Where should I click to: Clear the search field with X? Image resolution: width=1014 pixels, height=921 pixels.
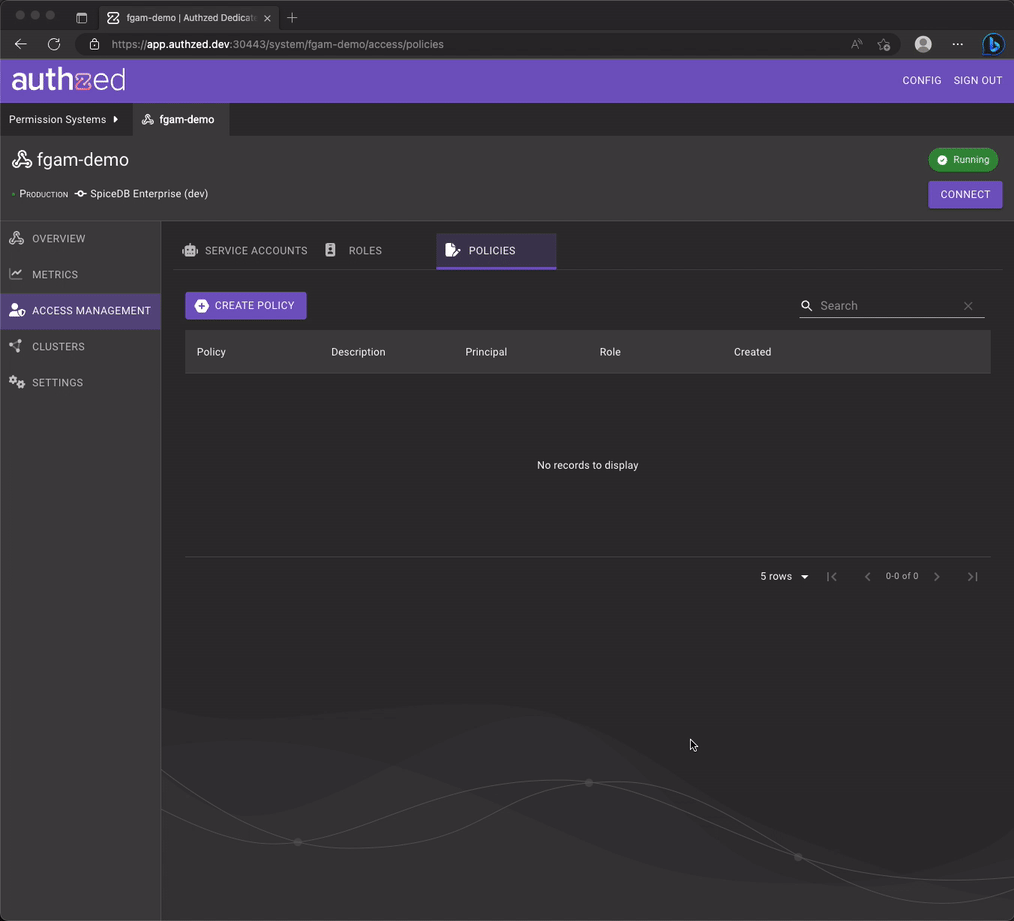[968, 306]
